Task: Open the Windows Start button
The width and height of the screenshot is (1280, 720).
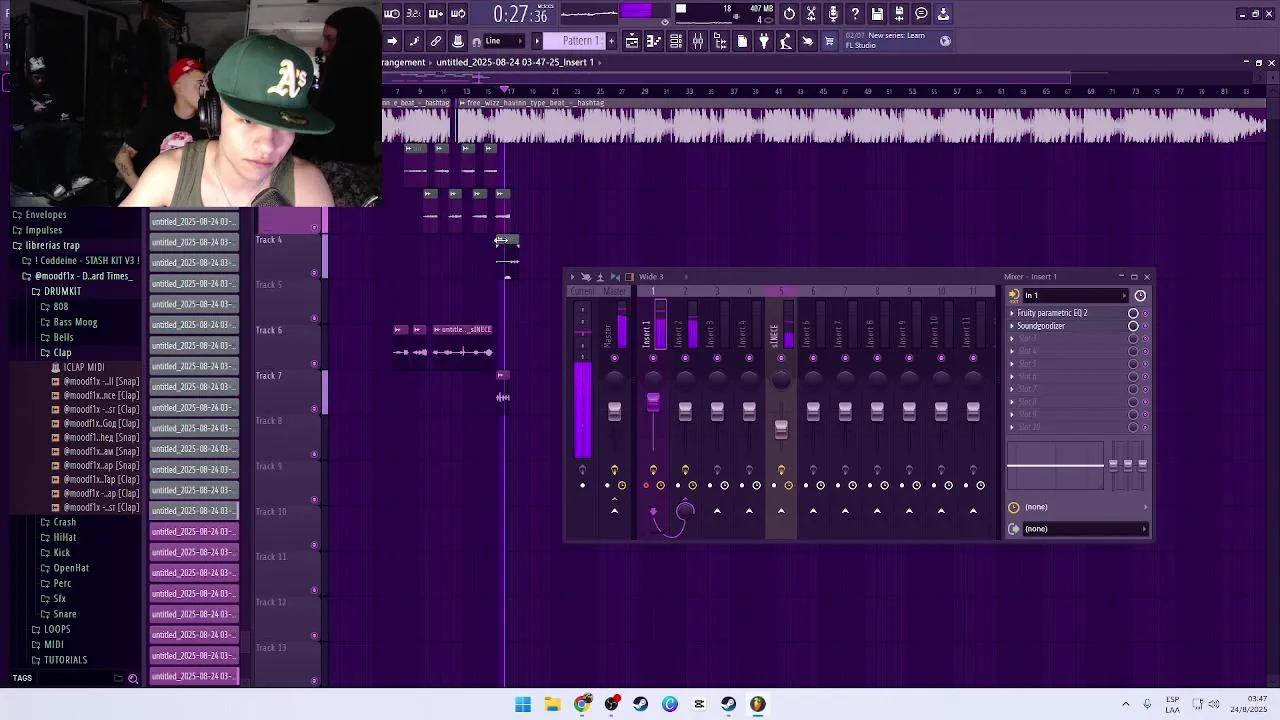Action: tap(523, 704)
